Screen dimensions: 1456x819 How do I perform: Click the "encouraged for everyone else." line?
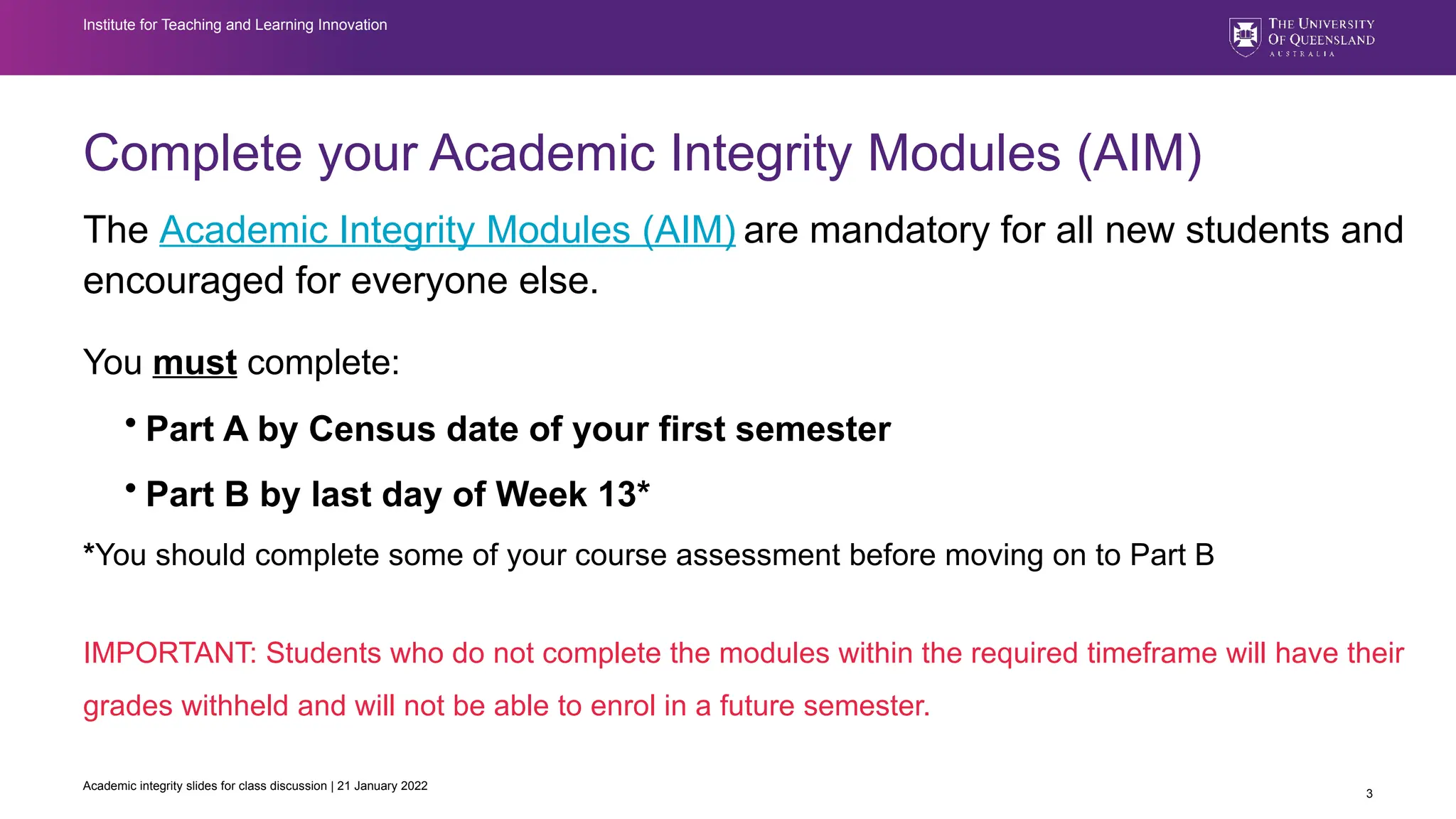coord(341,281)
